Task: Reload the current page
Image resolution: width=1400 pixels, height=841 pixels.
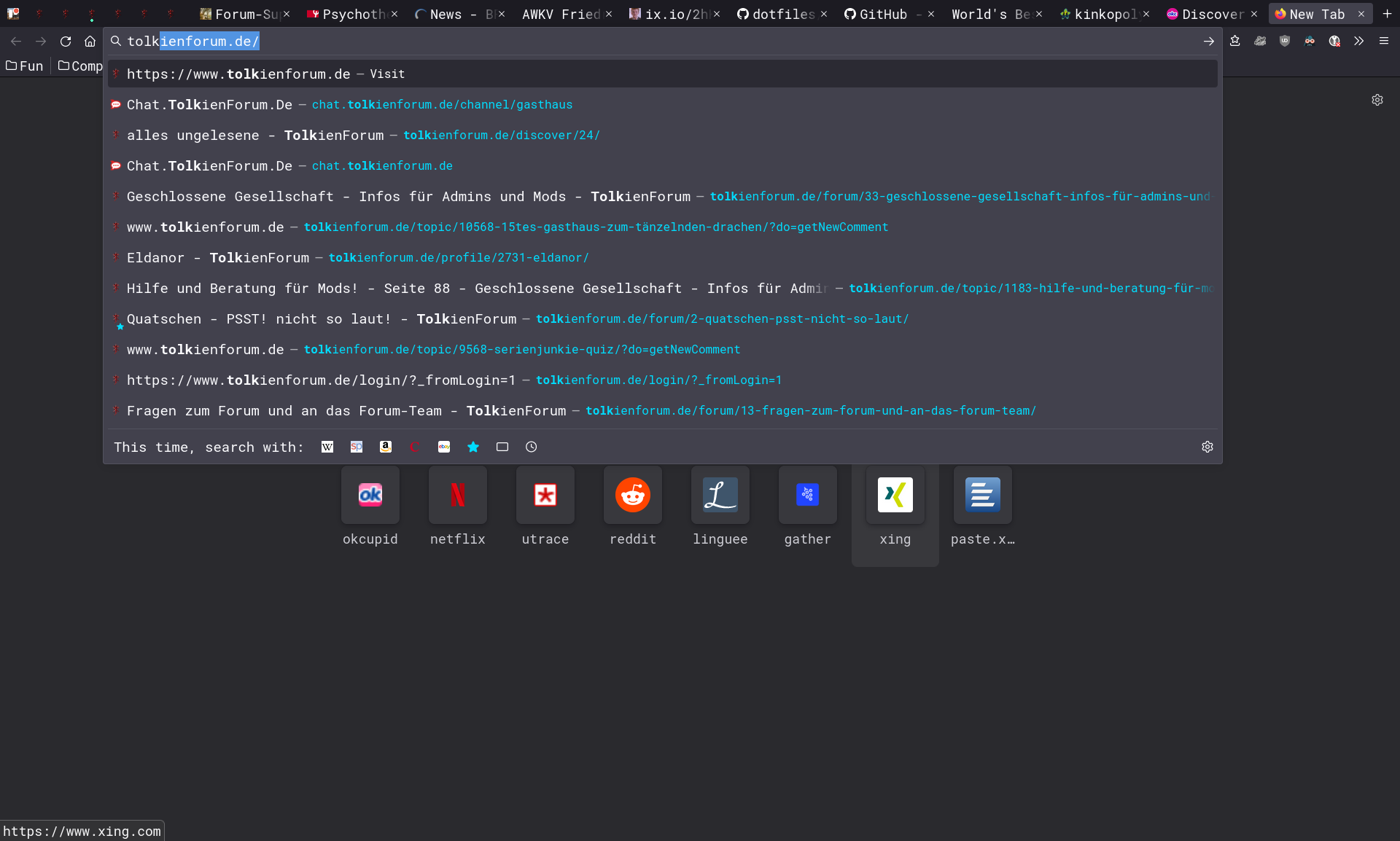Action: coord(66,42)
